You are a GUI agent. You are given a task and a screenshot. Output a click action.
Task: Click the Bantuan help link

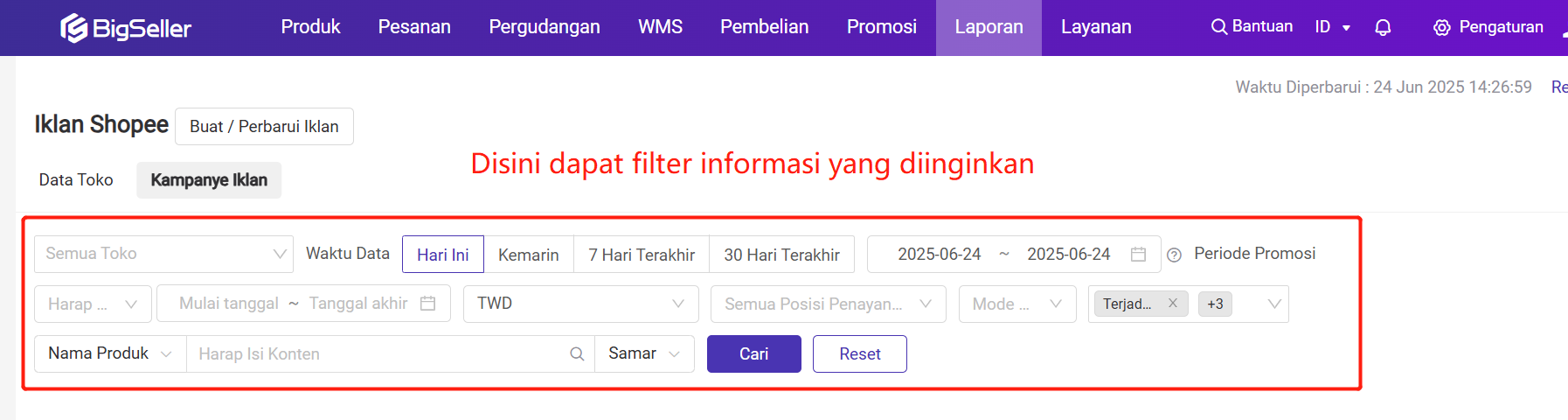pyautogui.click(x=1262, y=26)
